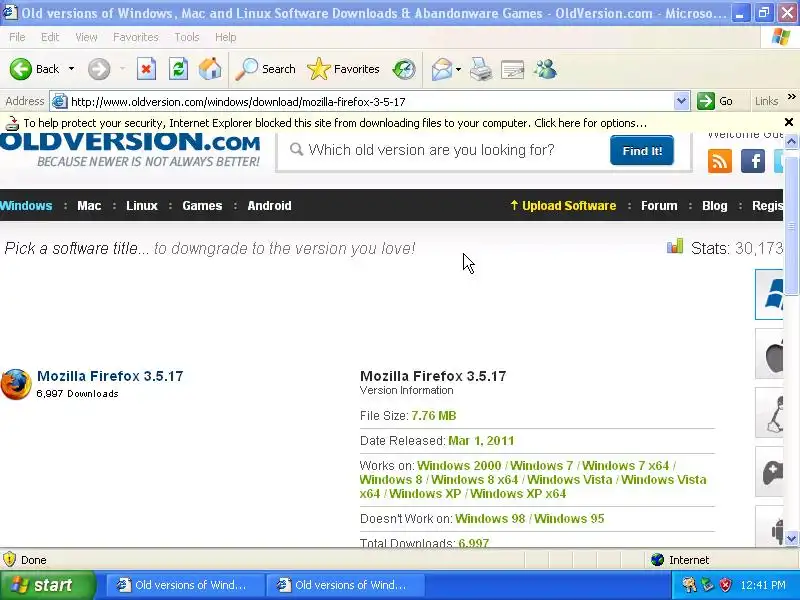The height and width of the screenshot is (600, 800).
Task: Select the Android nav item
Action: coord(269,206)
